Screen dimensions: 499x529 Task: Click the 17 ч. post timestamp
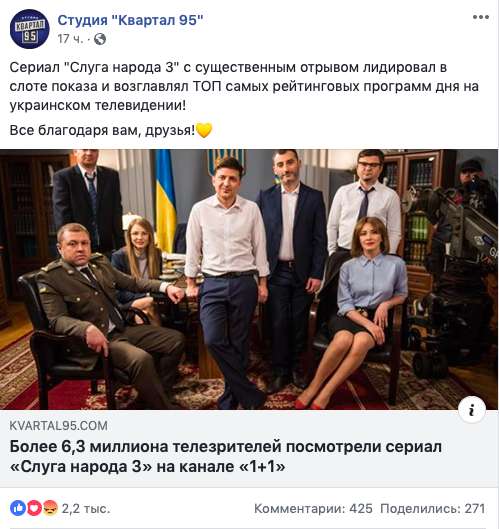(x=70, y=39)
